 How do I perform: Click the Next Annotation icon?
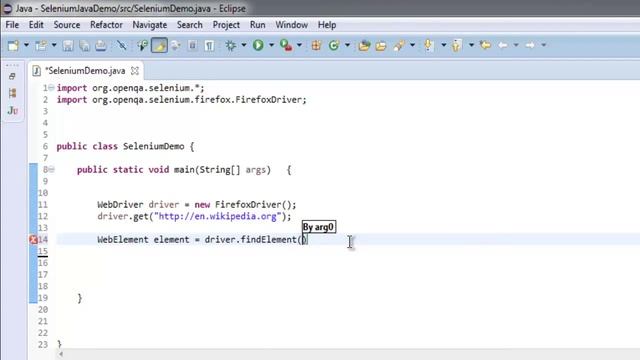coord(428,45)
